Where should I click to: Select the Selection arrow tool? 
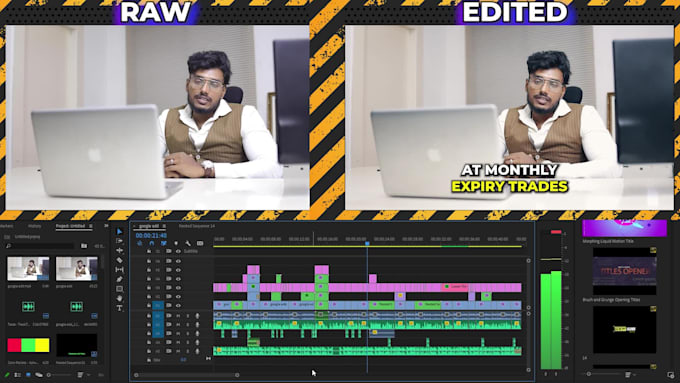point(120,232)
